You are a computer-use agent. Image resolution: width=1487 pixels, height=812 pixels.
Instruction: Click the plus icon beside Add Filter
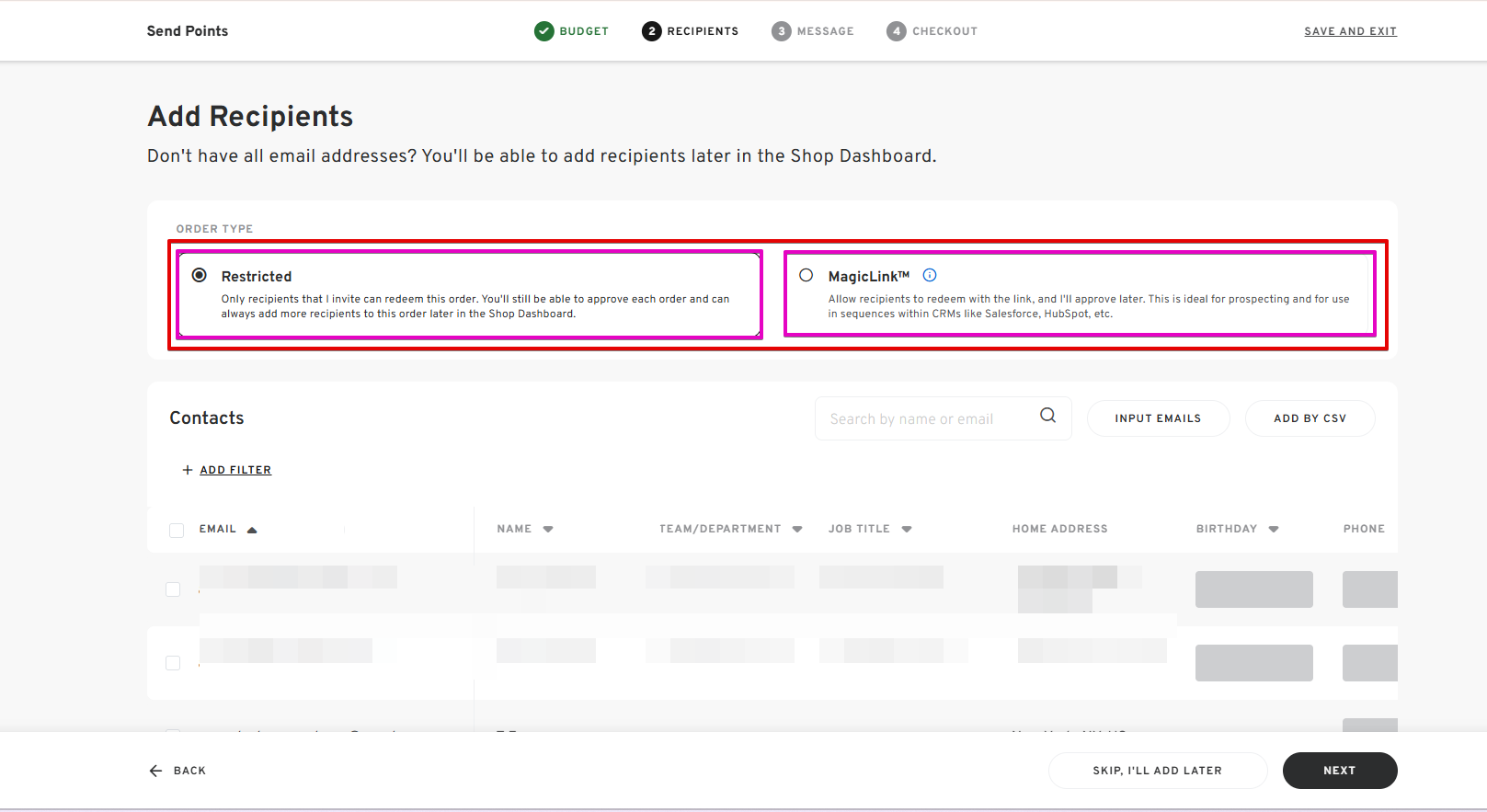tap(188, 470)
